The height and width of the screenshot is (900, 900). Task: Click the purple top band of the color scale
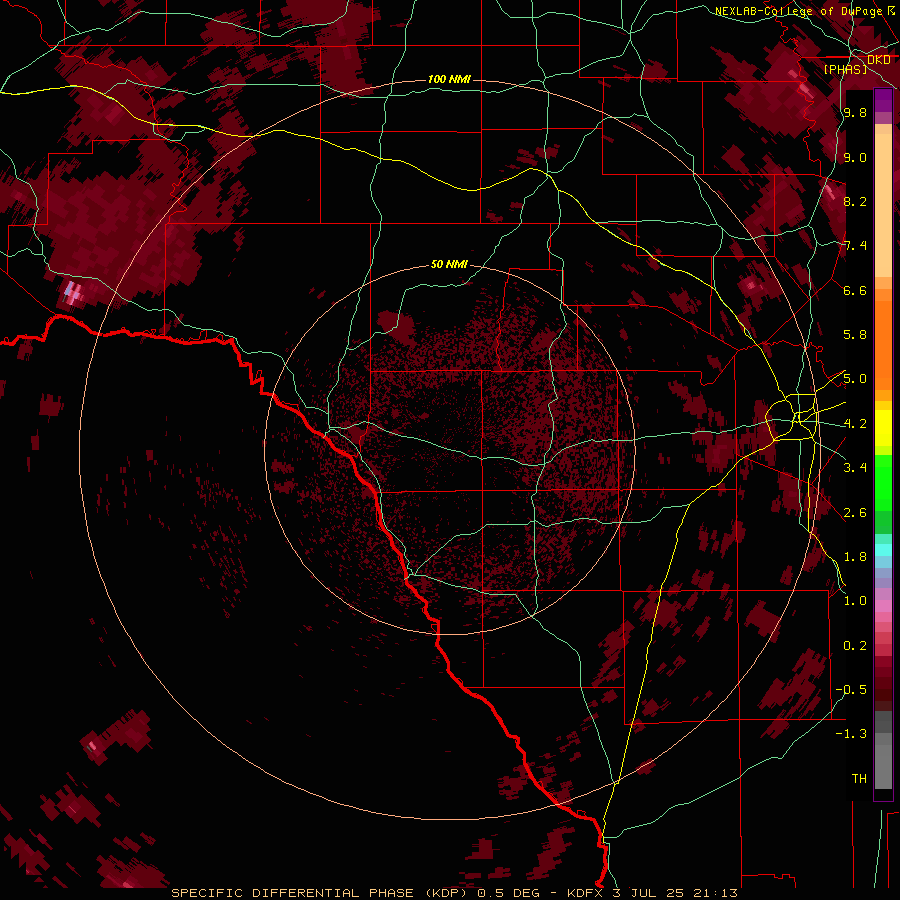[883, 100]
